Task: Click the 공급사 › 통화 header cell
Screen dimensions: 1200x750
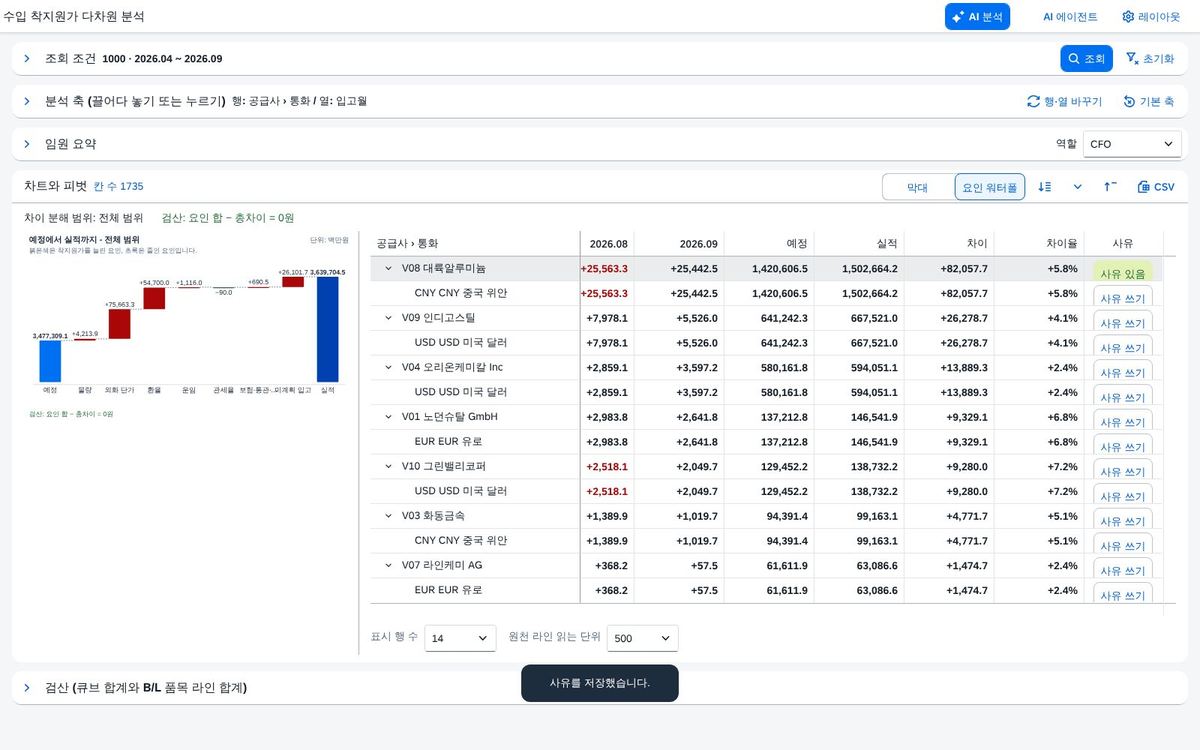Action: (475, 243)
